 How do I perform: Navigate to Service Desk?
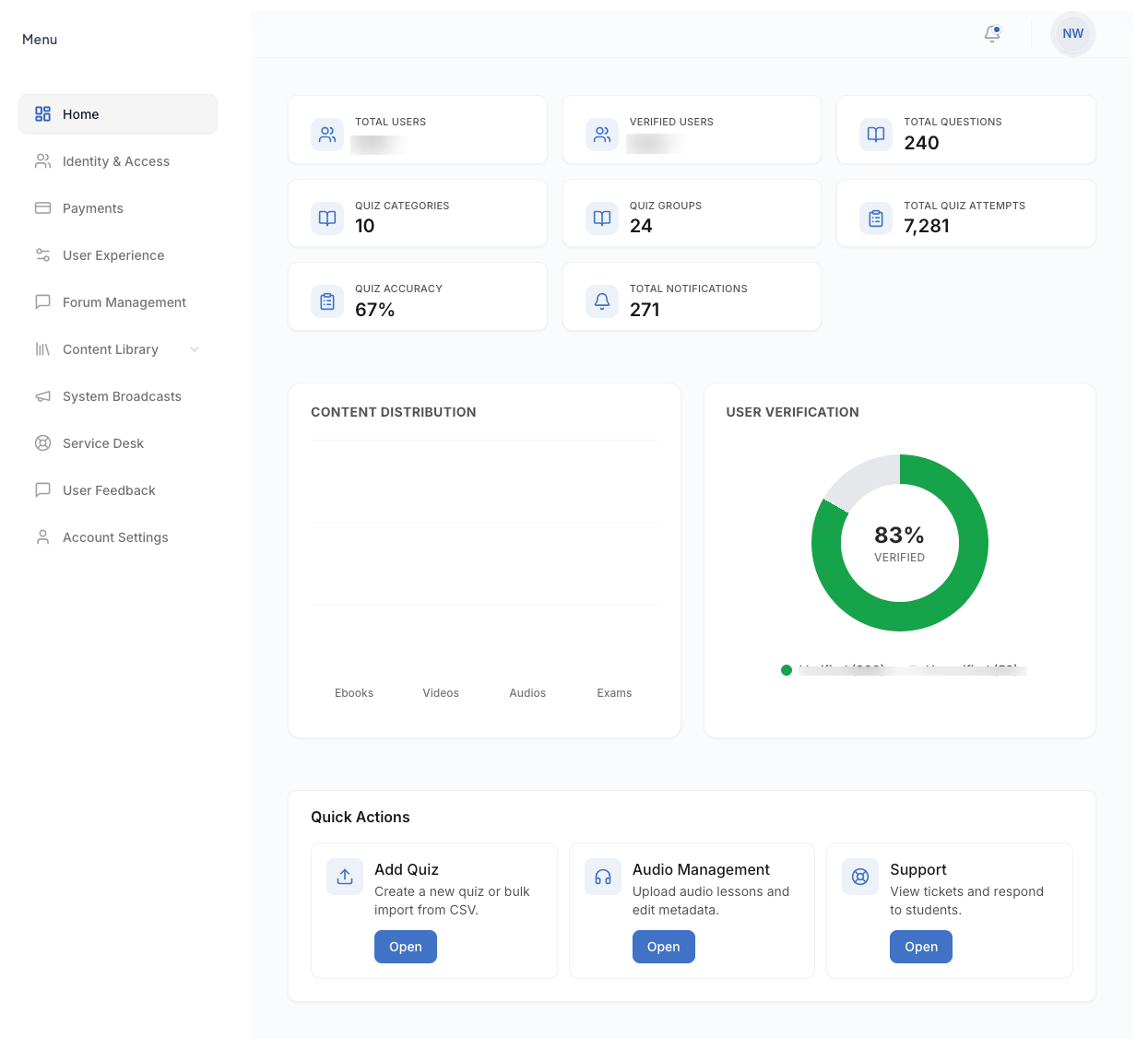coord(118,443)
